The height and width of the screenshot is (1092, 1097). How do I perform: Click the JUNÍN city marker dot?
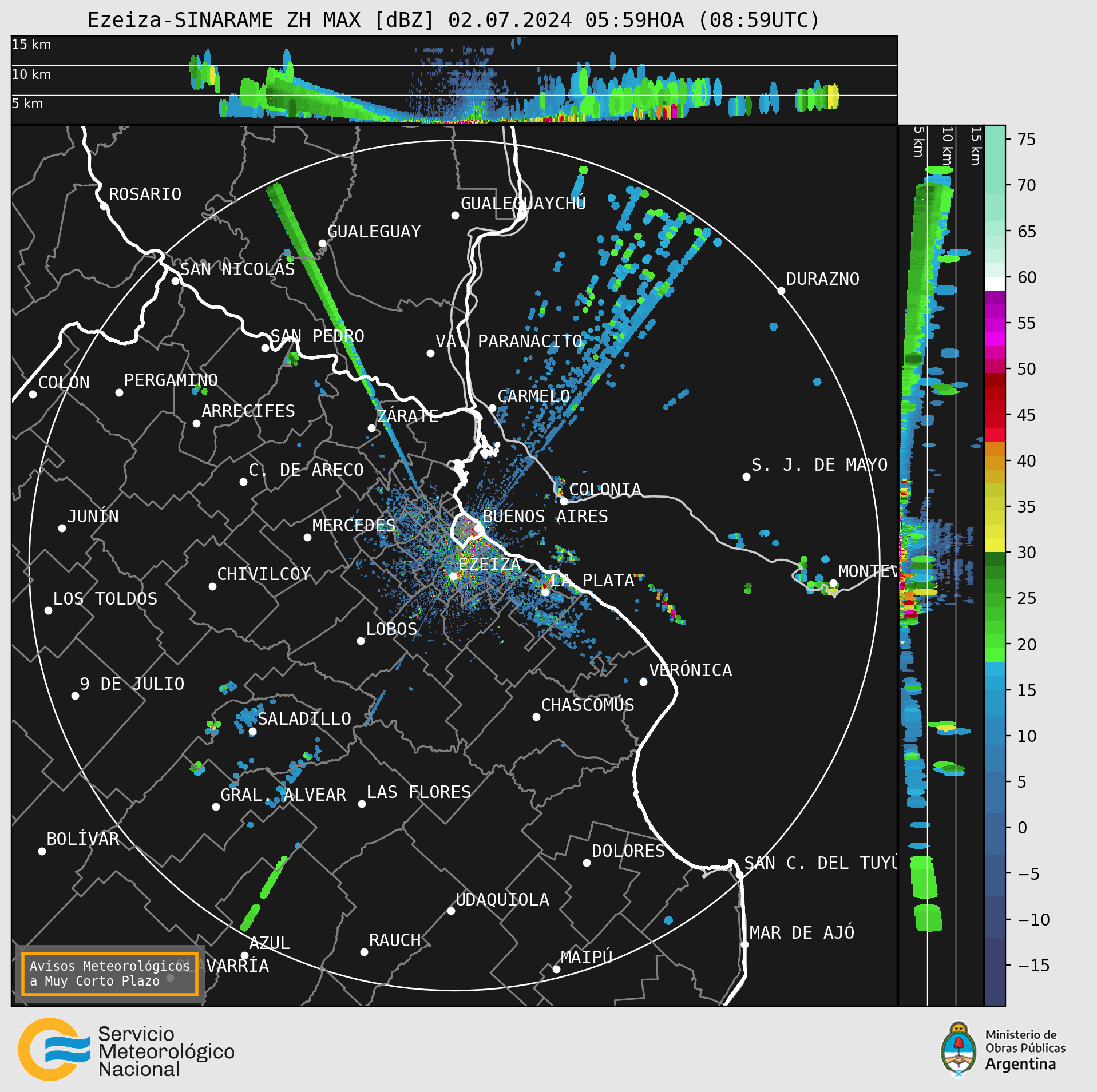pos(62,528)
